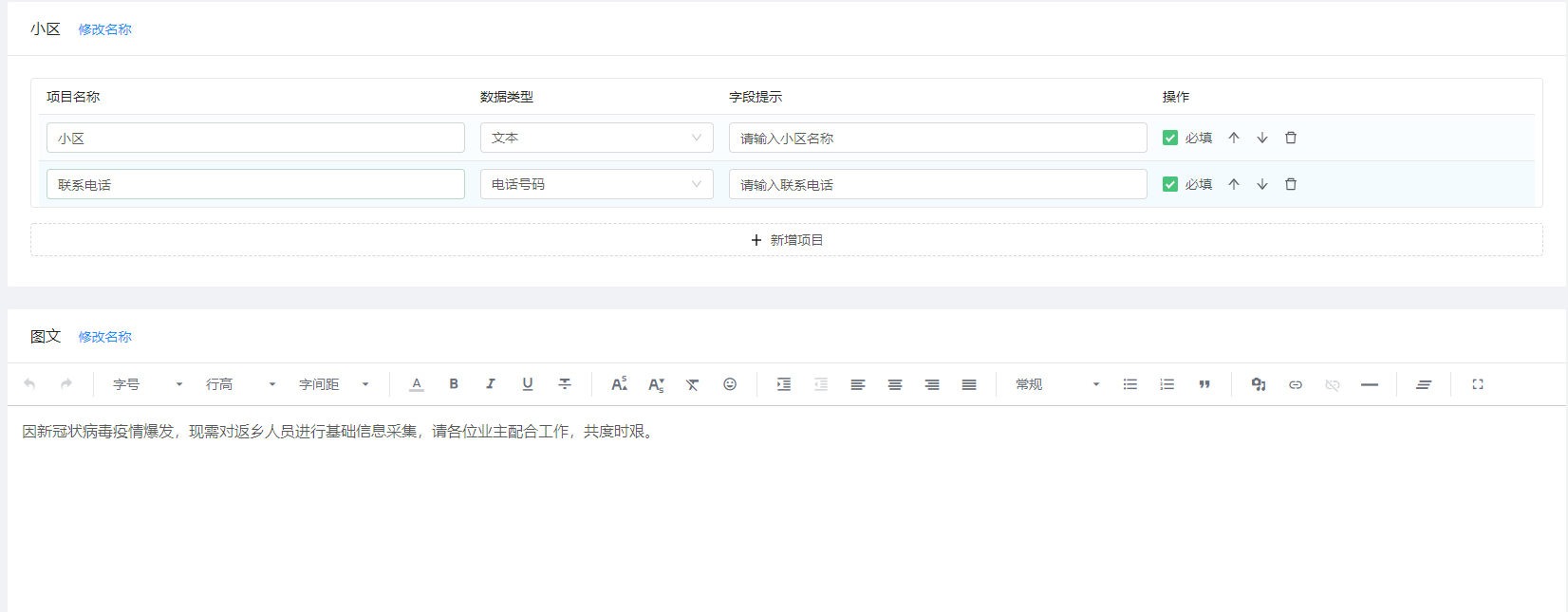
Task: Click the project name field containing 联系电话
Action: click(255, 184)
